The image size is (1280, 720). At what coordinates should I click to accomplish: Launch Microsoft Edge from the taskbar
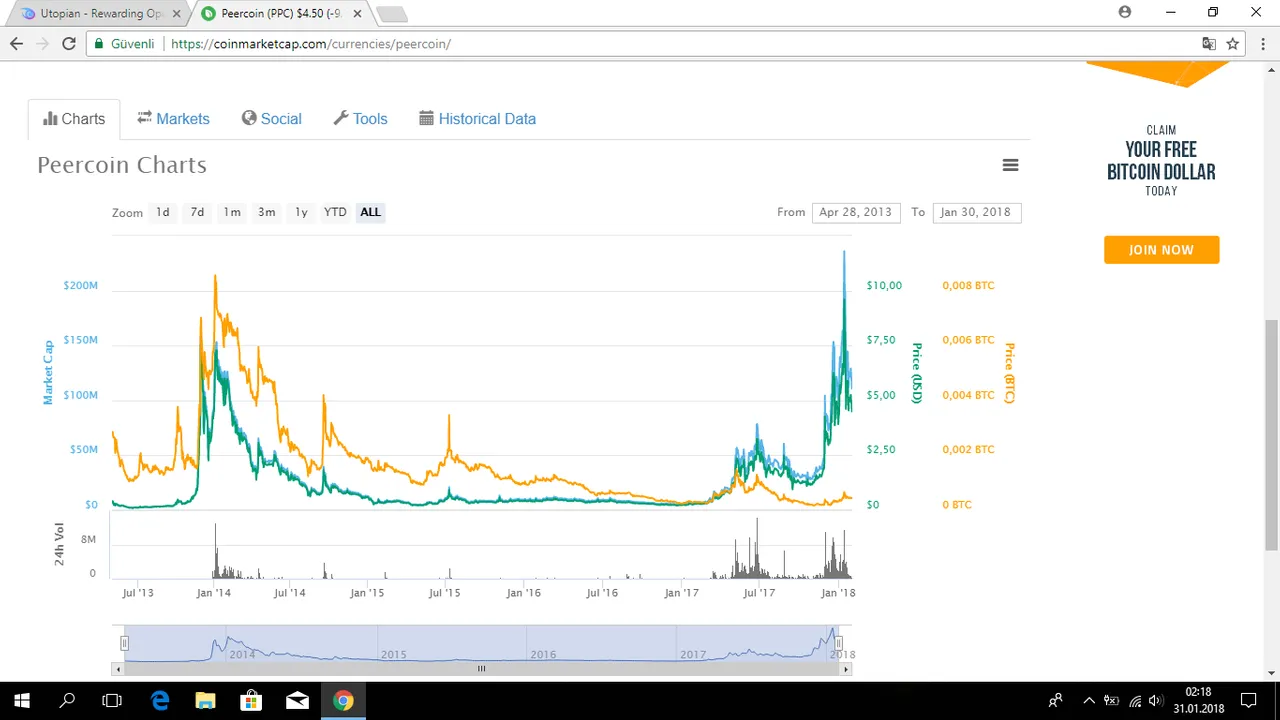click(x=159, y=701)
